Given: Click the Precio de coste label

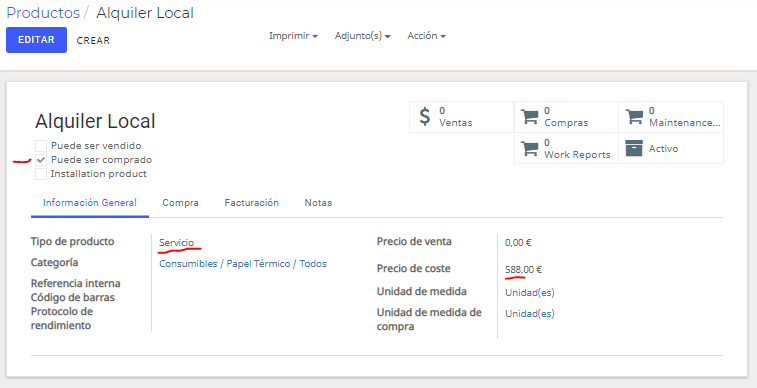Looking at the screenshot, I should point(414,268).
